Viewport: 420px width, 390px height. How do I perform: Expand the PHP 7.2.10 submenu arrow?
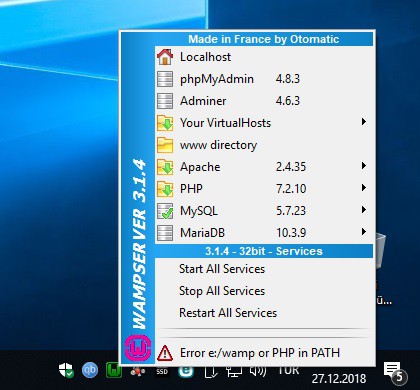(x=364, y=188)
